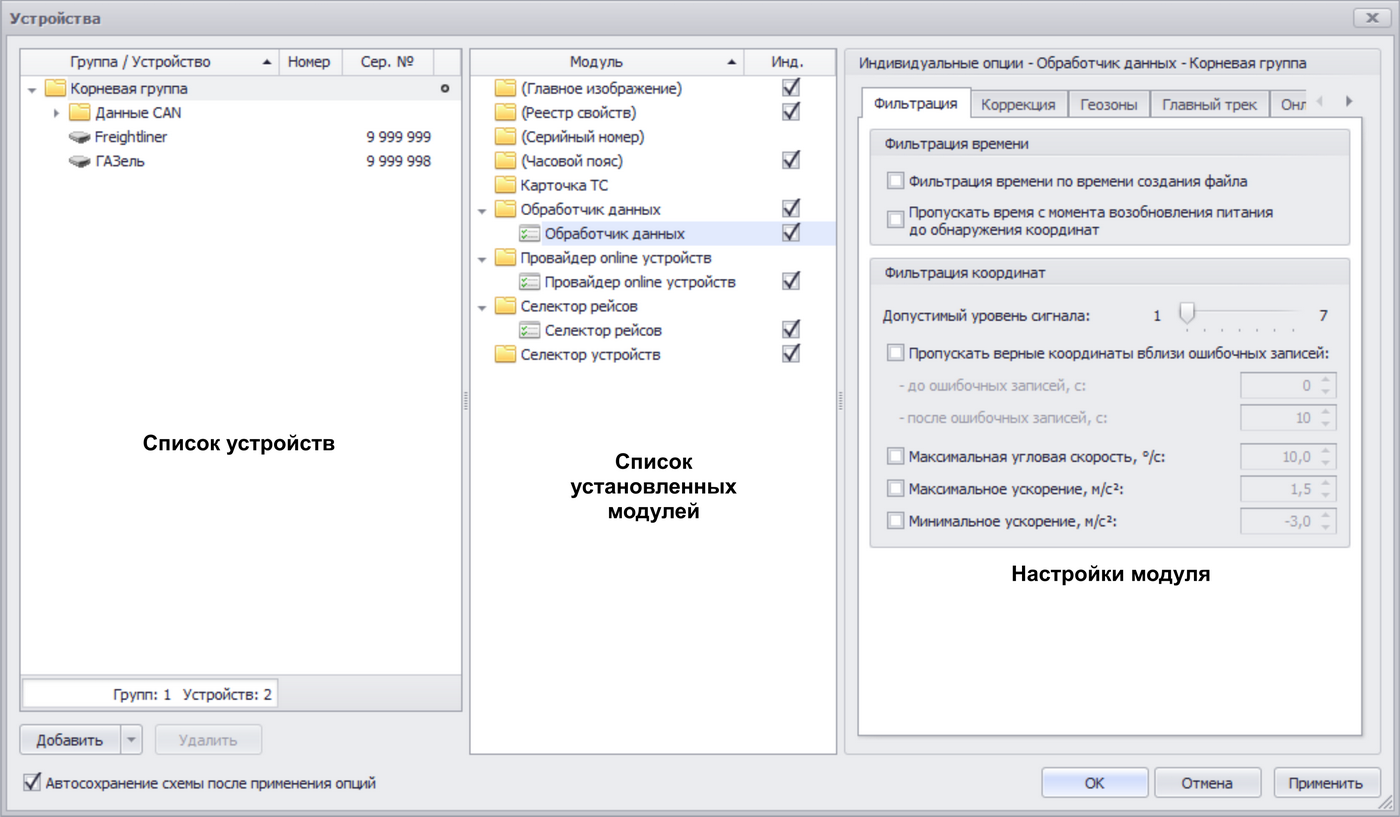Click the Данные CAN folder icon

(x=79, y=113)
